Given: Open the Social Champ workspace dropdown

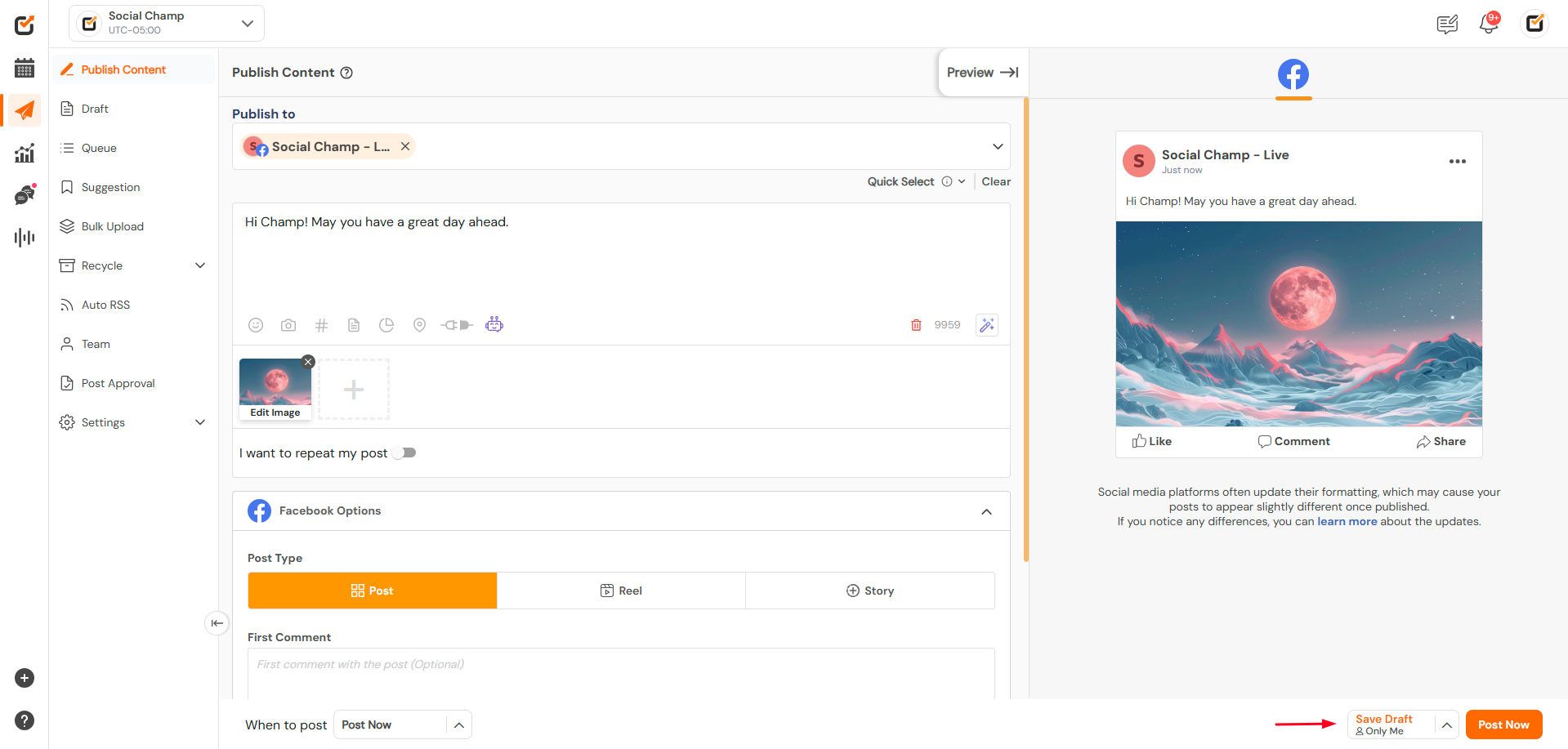Looking at the screenshot, I should pos(167,23).
